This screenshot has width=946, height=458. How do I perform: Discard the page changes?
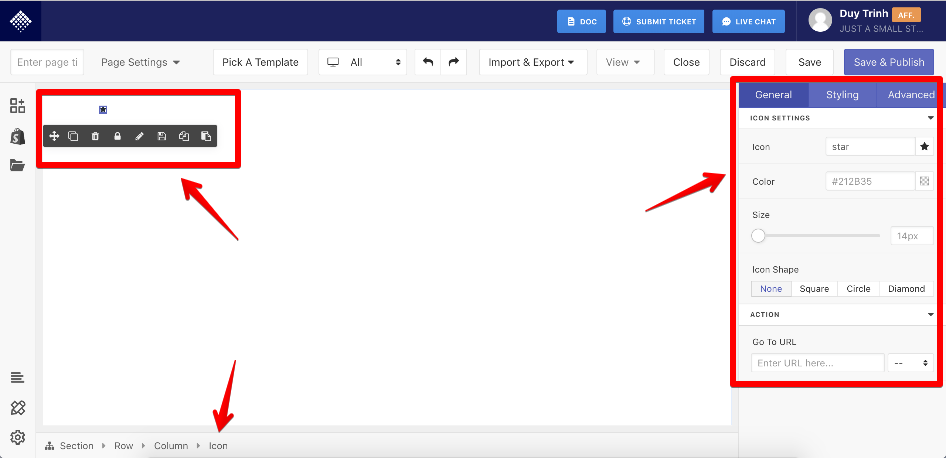point(747,62)
